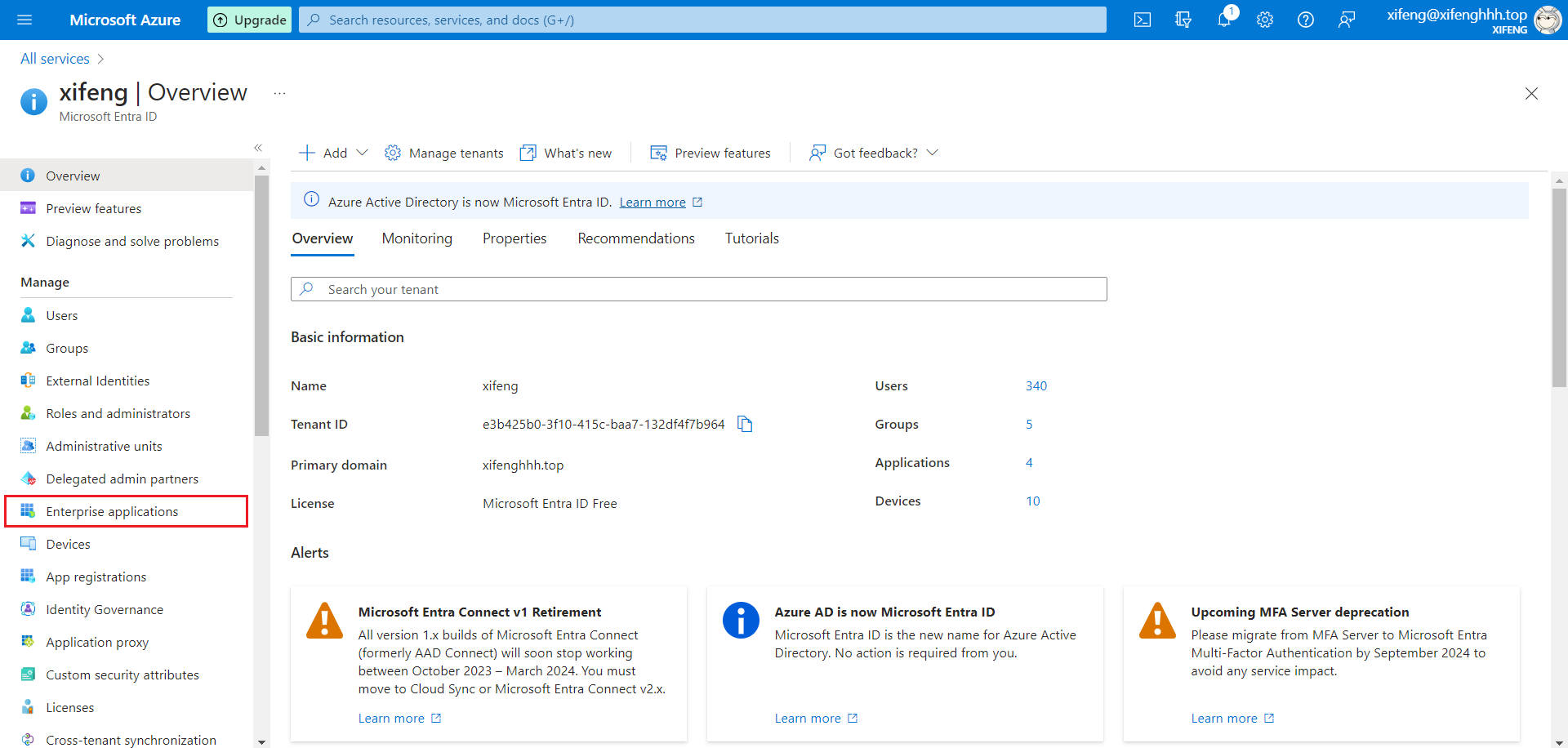Click Administrative units icon
The image size is (1568, 748).
click(28, 446)
